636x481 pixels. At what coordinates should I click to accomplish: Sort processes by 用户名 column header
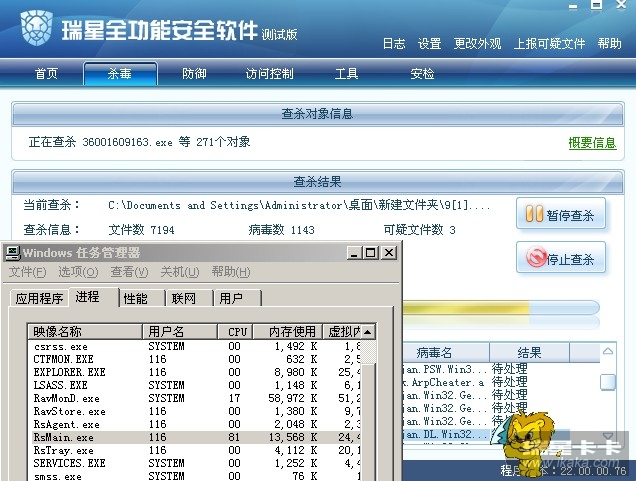point(180,332)
